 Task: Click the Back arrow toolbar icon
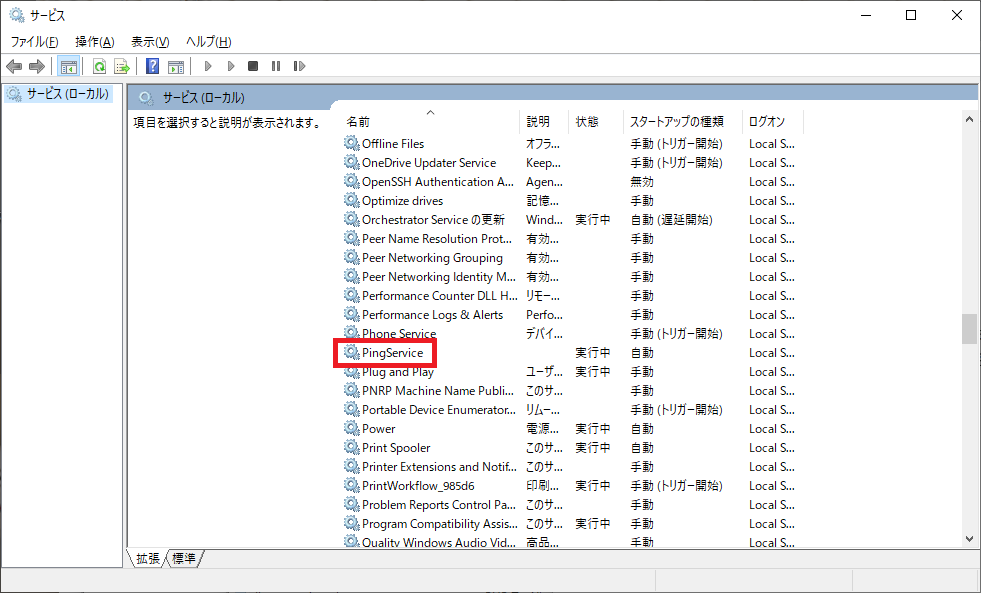[x=14, y=66]
